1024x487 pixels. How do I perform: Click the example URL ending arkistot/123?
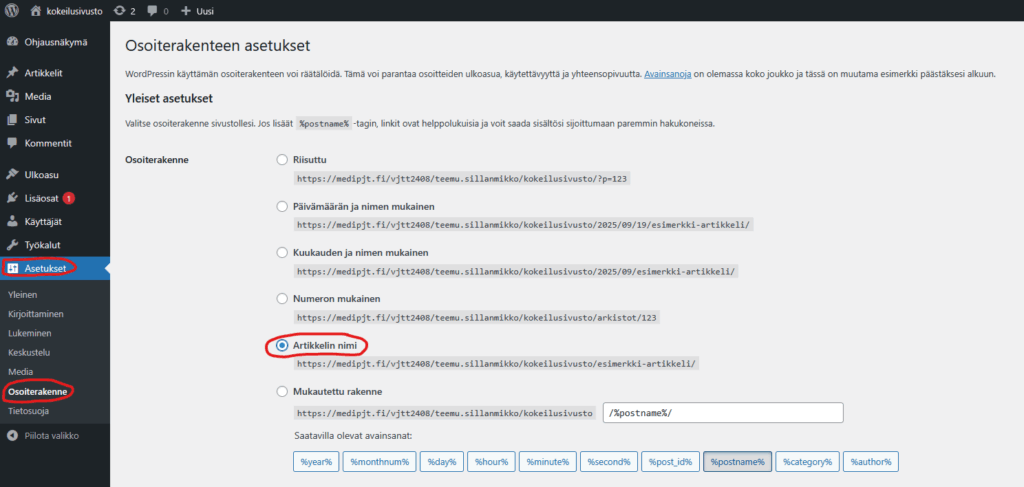pos(477,317)
